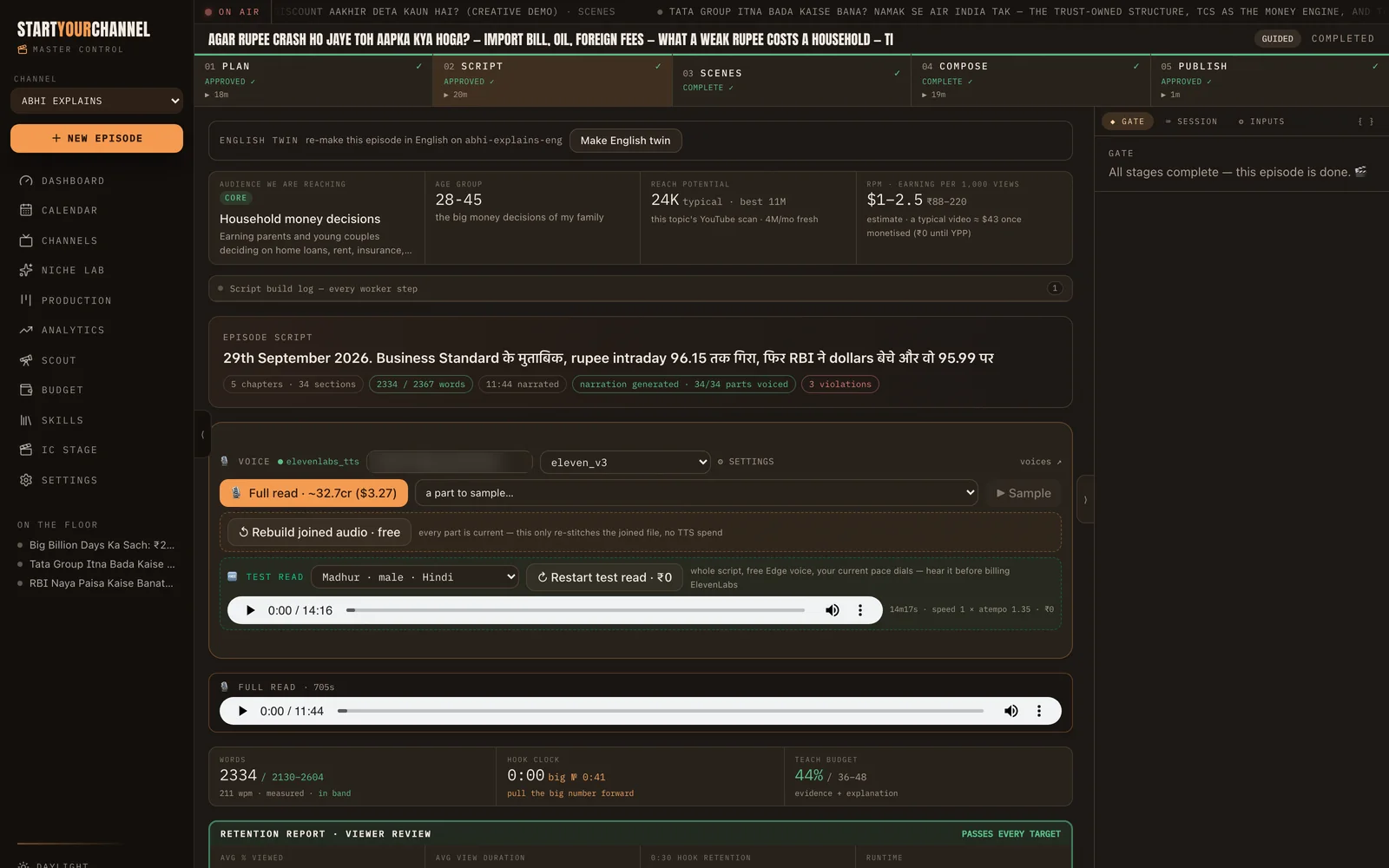The width and height of the screenshot is (1389, 868).
Task: Seek on the full read progress bar
Action: point(661,711)
